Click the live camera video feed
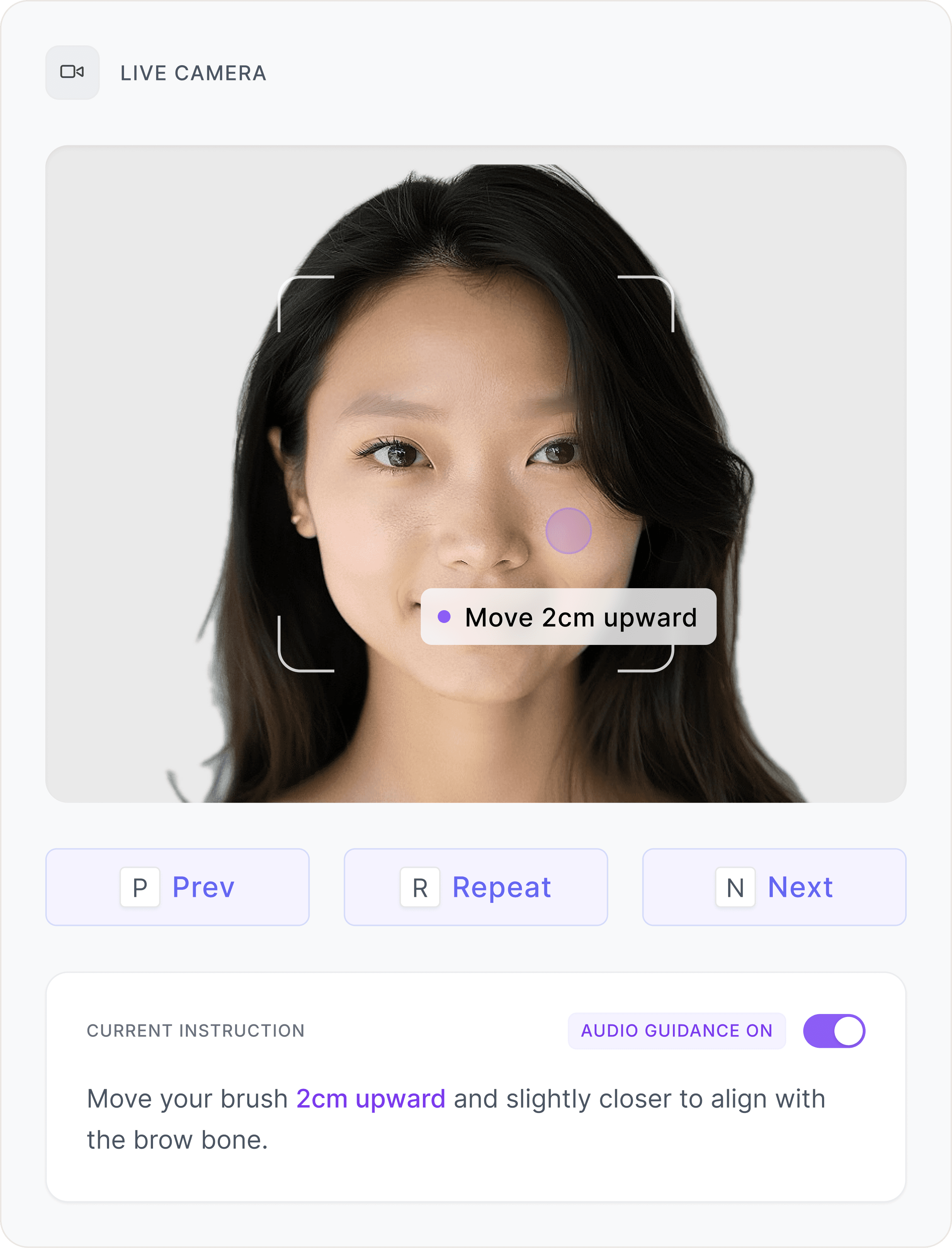Image resolution: width=952 pixels, height=1248 pixels. point(476,474)
